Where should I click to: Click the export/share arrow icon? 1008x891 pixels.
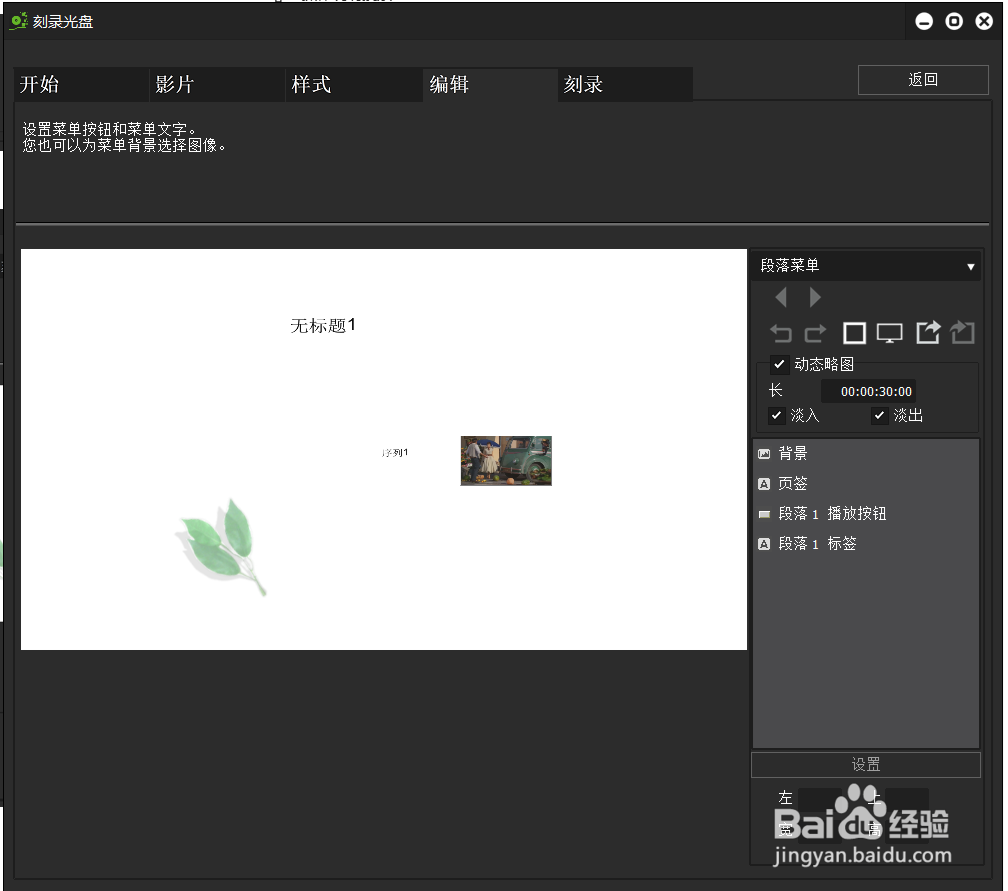(928, 333)
